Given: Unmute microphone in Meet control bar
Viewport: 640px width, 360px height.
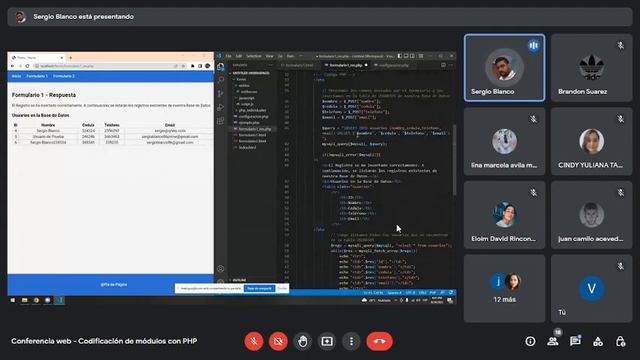Looking at the screenshot, I should (254, 341).
